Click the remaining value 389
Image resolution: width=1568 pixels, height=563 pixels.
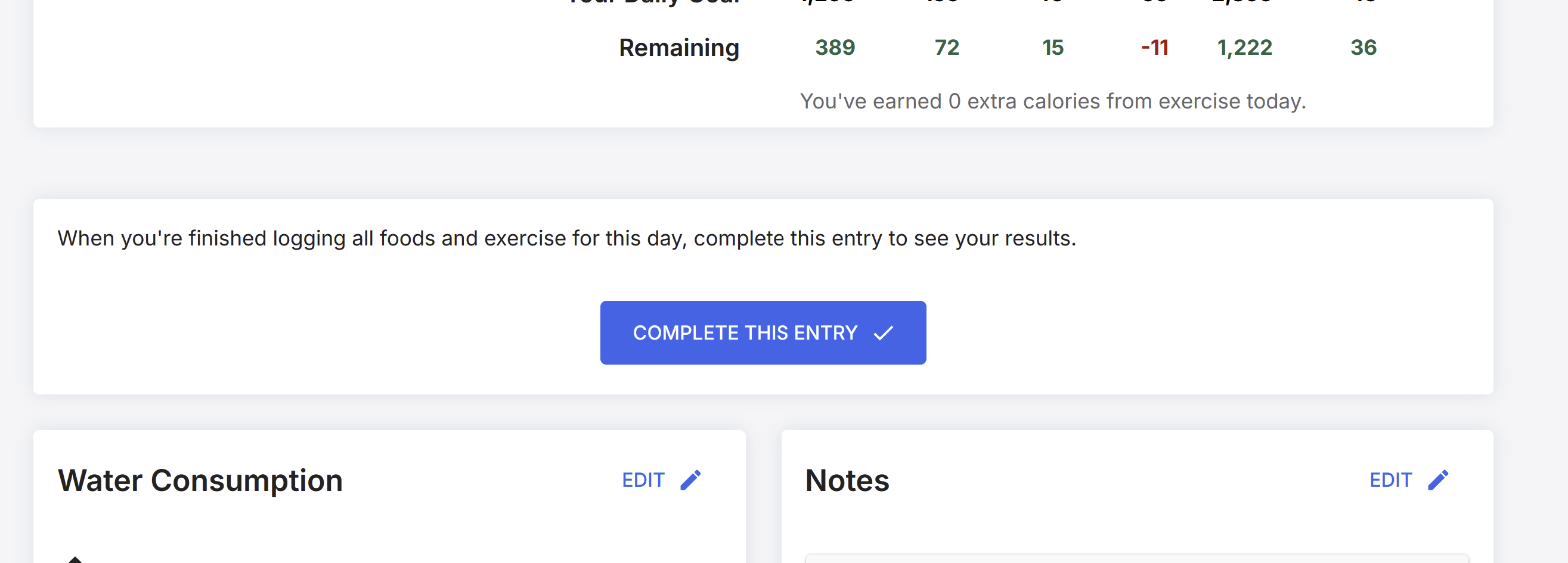835,48
